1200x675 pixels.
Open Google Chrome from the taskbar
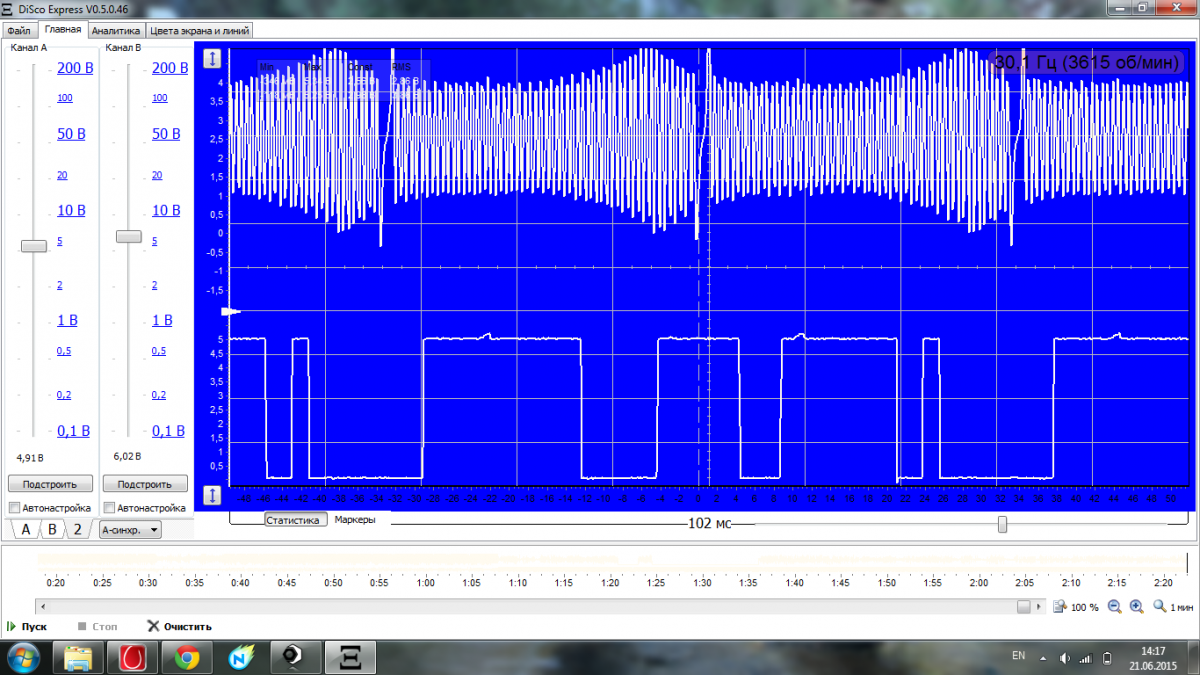(185, 658)
